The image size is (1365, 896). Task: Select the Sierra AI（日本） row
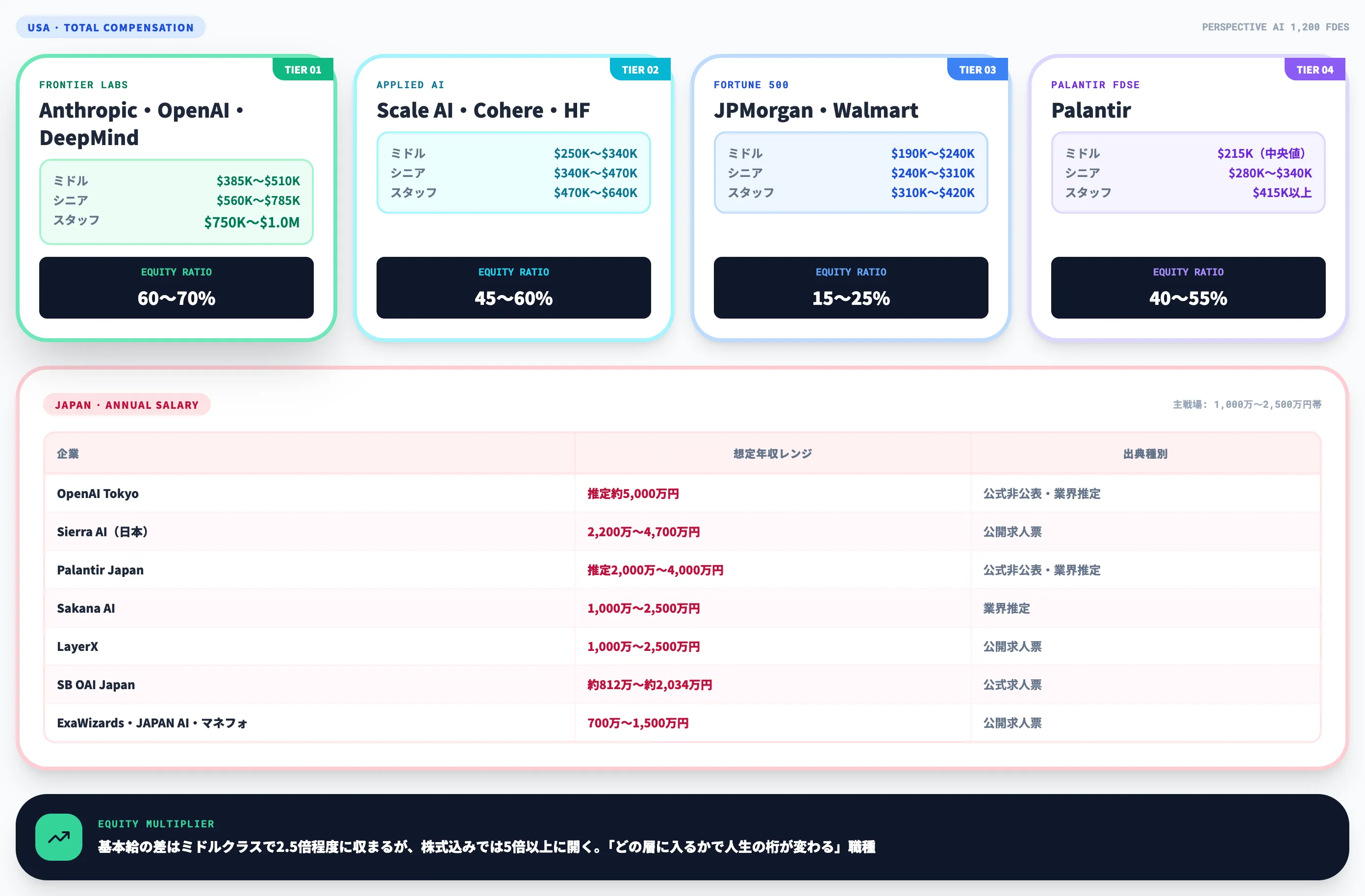pos(682,531)
